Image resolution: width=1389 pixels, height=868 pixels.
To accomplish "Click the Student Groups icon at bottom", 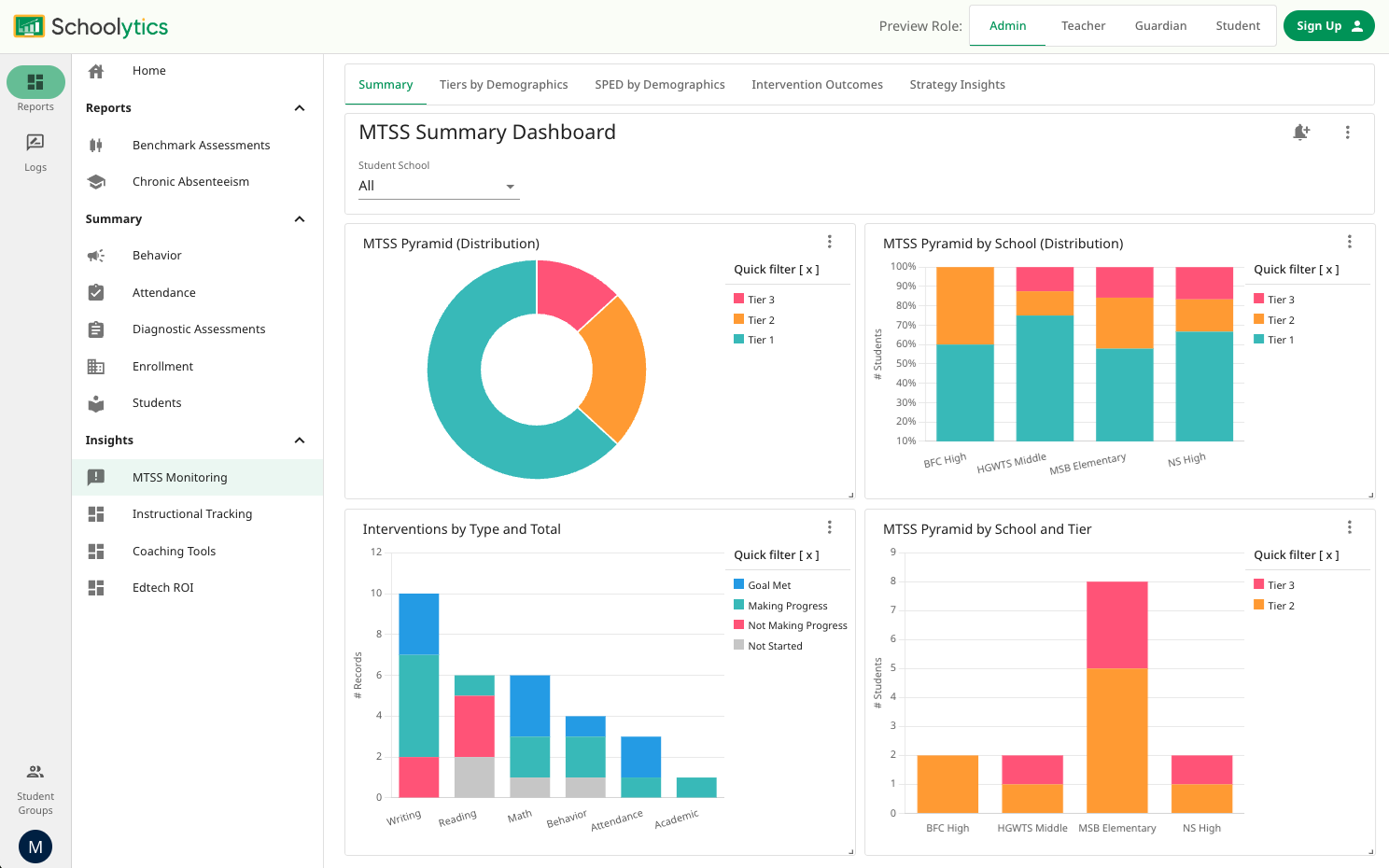I will 35,772.
